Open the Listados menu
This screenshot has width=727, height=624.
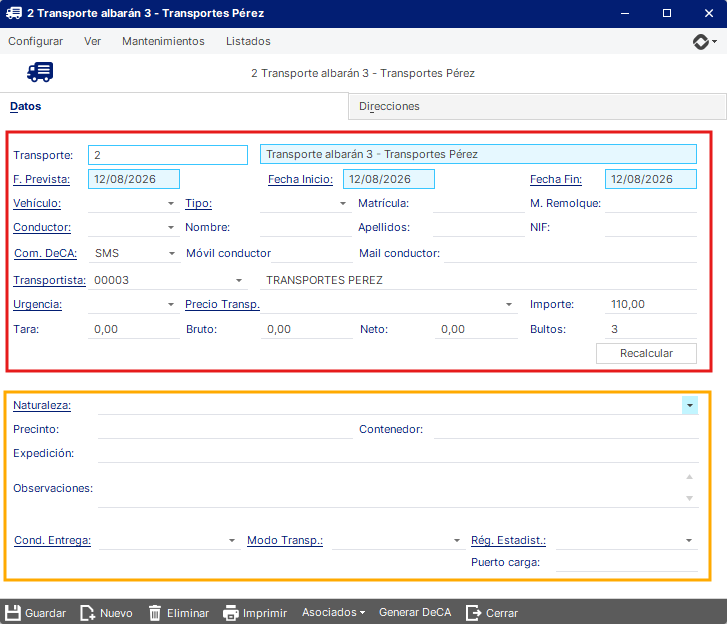click(x=248, y=41)
